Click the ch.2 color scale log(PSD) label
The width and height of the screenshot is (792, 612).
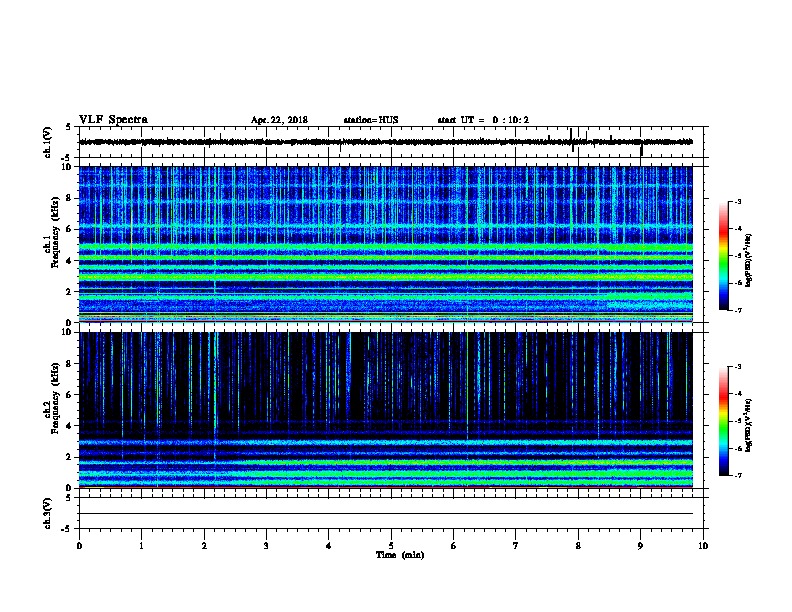pos(749,425)
